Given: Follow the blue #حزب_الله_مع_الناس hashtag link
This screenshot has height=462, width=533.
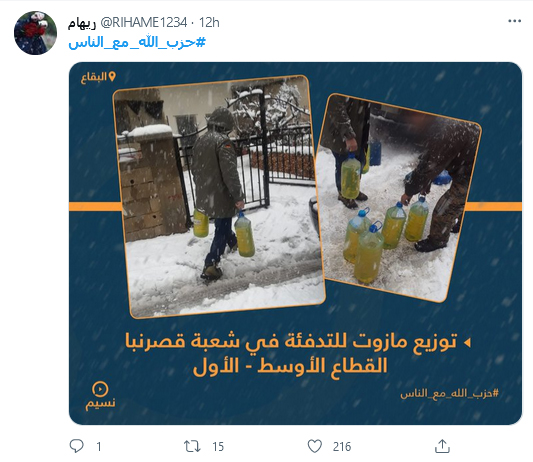Looking at the screenshot, I should [x=137, y=43].
